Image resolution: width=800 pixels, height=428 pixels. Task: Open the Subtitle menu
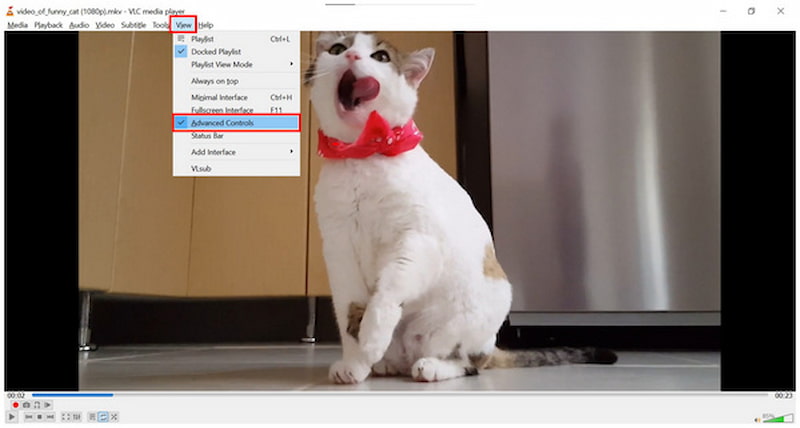coord(133,24)
